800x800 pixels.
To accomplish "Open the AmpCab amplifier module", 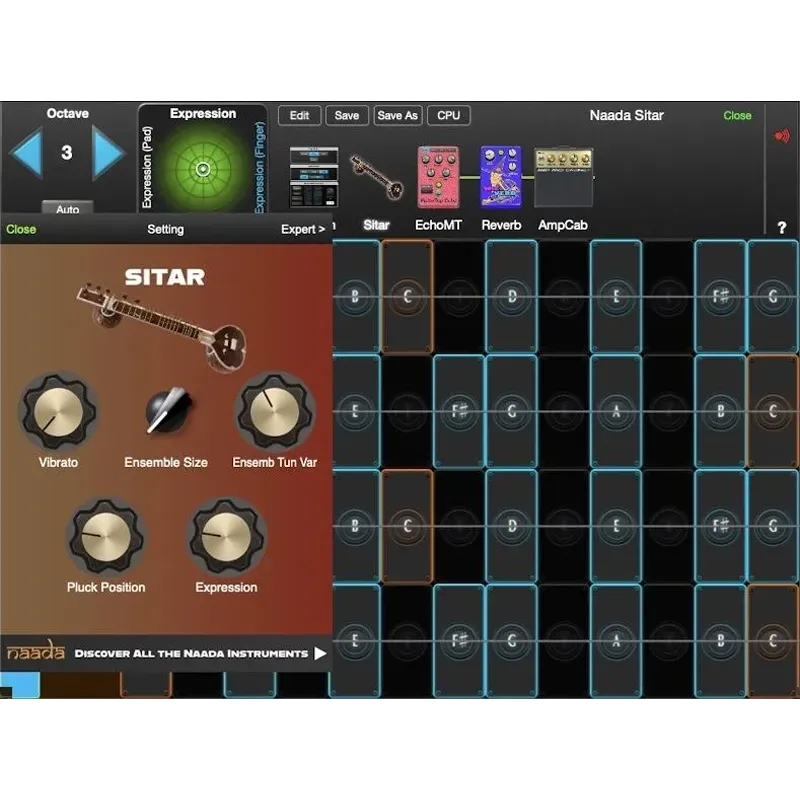I will (563, 177).
